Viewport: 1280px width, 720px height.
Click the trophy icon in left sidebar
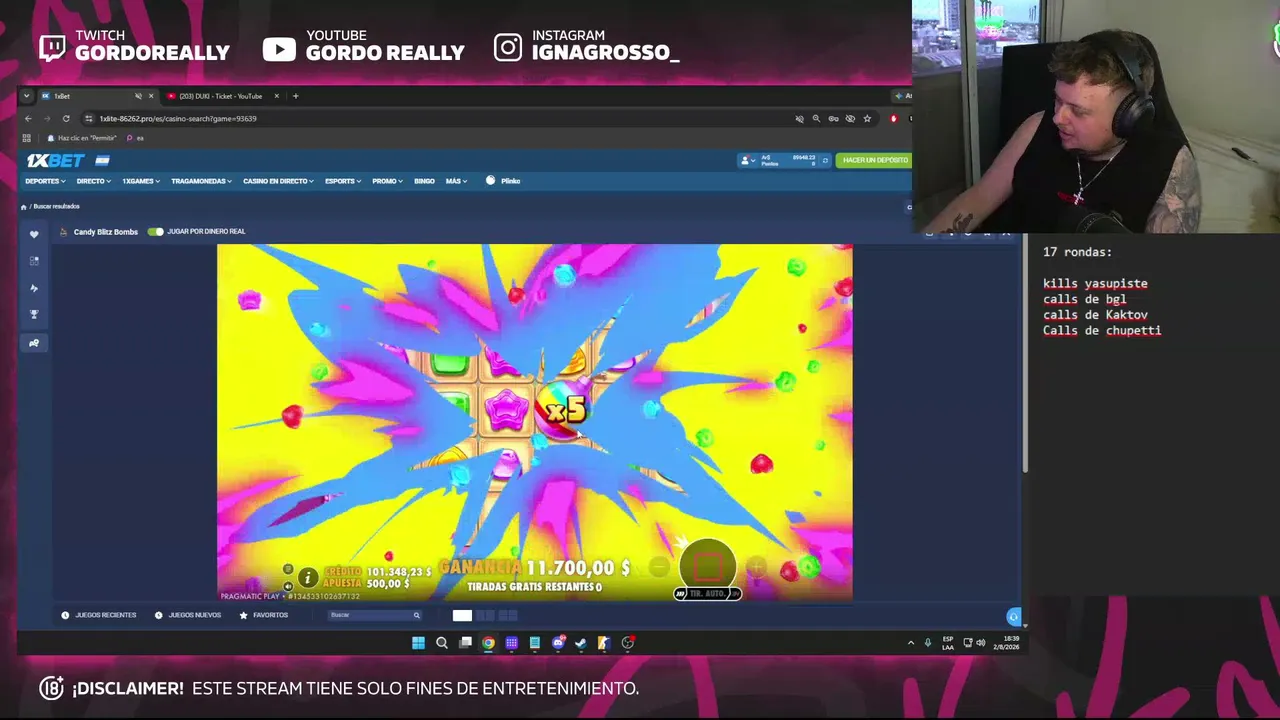tap(34, 314)
